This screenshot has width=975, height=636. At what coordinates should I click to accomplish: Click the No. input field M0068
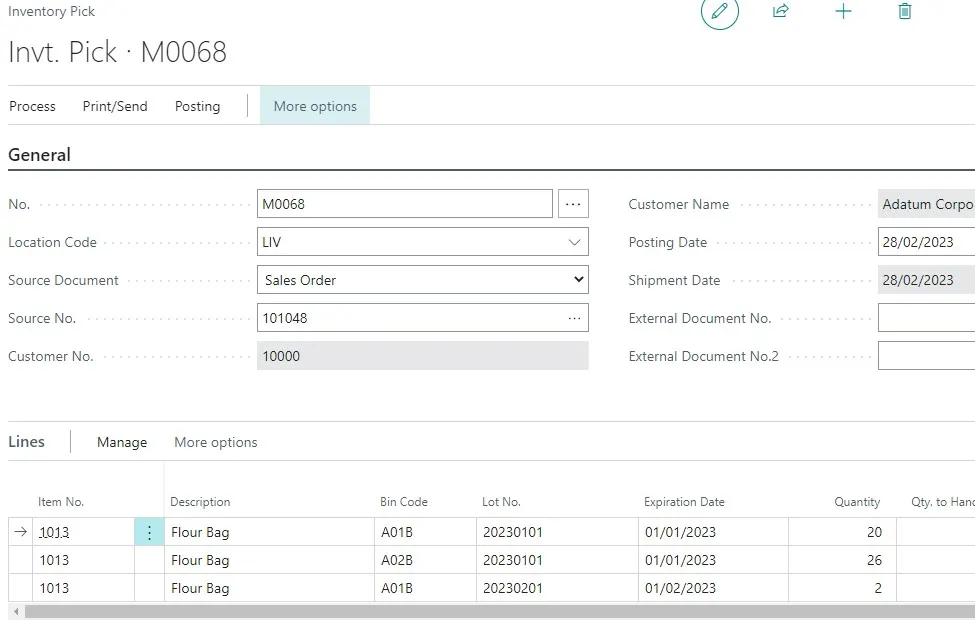pyautogui.click(x=405, y=204)
